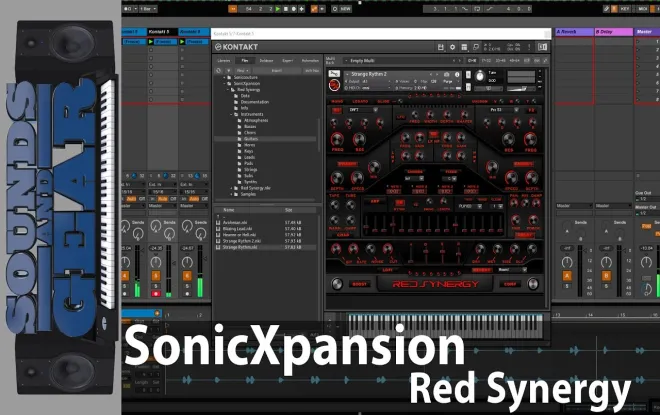Select the Atmospheres folder
660x415 pixels.
pos(256,120)
